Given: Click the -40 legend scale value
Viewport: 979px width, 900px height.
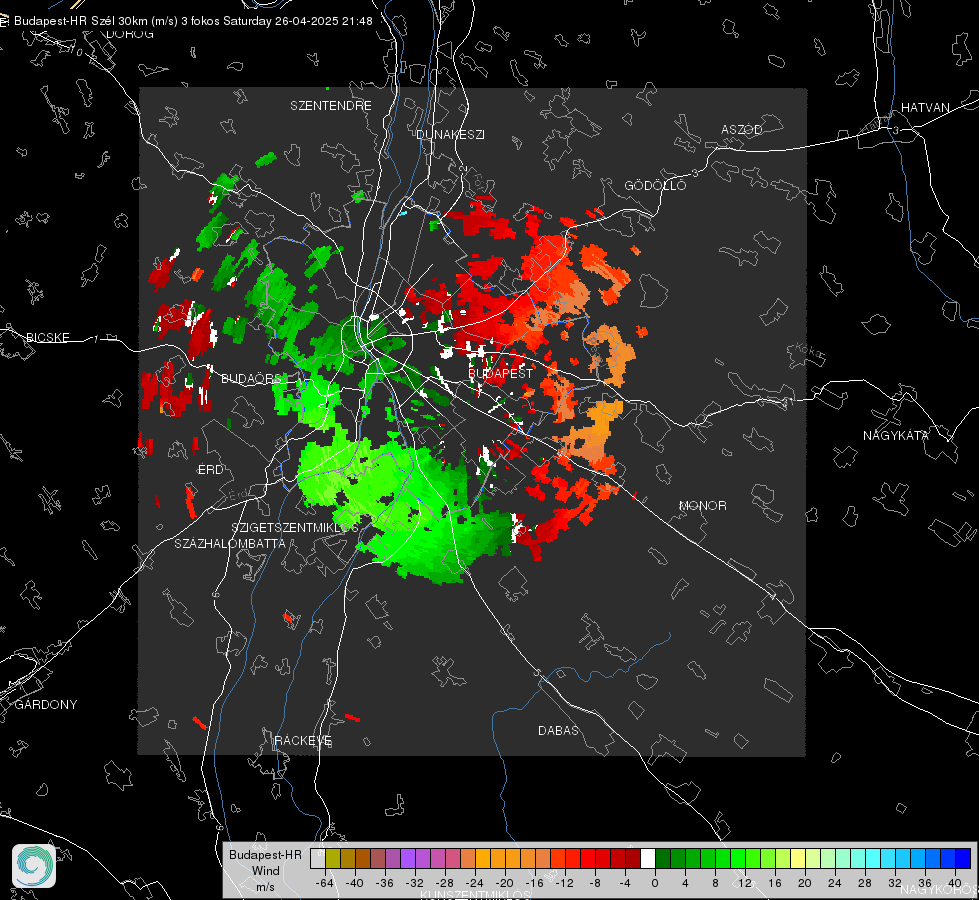Looking at the screenshot, I should pyautogui.click(x=355, y=883).
